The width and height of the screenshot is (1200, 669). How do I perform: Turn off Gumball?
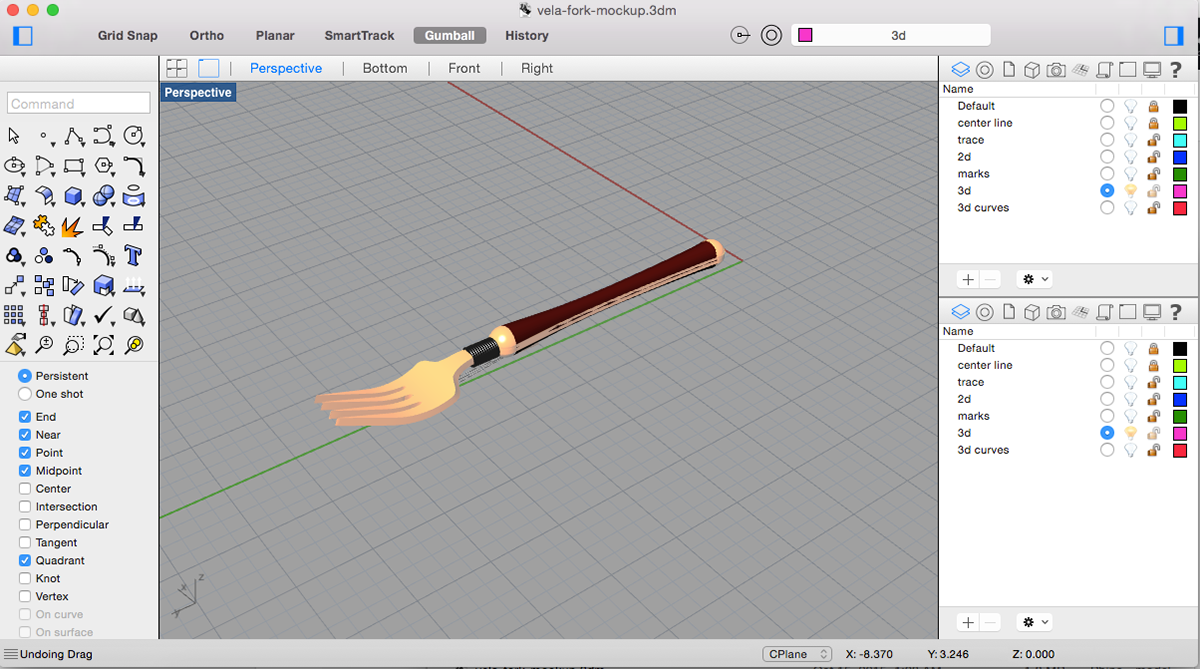pos(450,36)
